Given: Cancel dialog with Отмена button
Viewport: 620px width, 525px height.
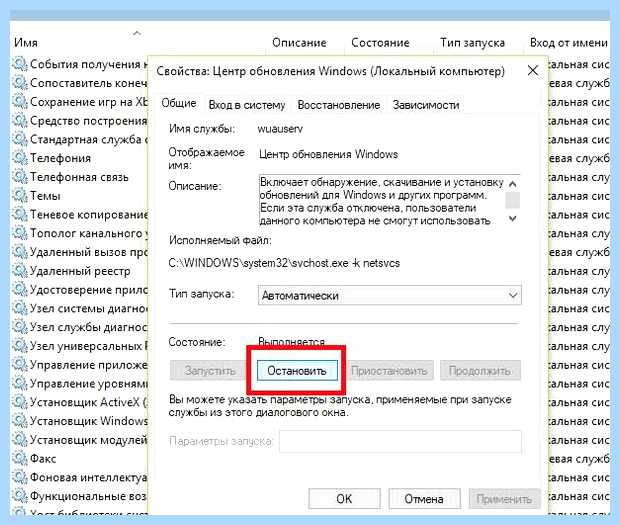Looking at the screenshot, I should (x=424, y=499).
